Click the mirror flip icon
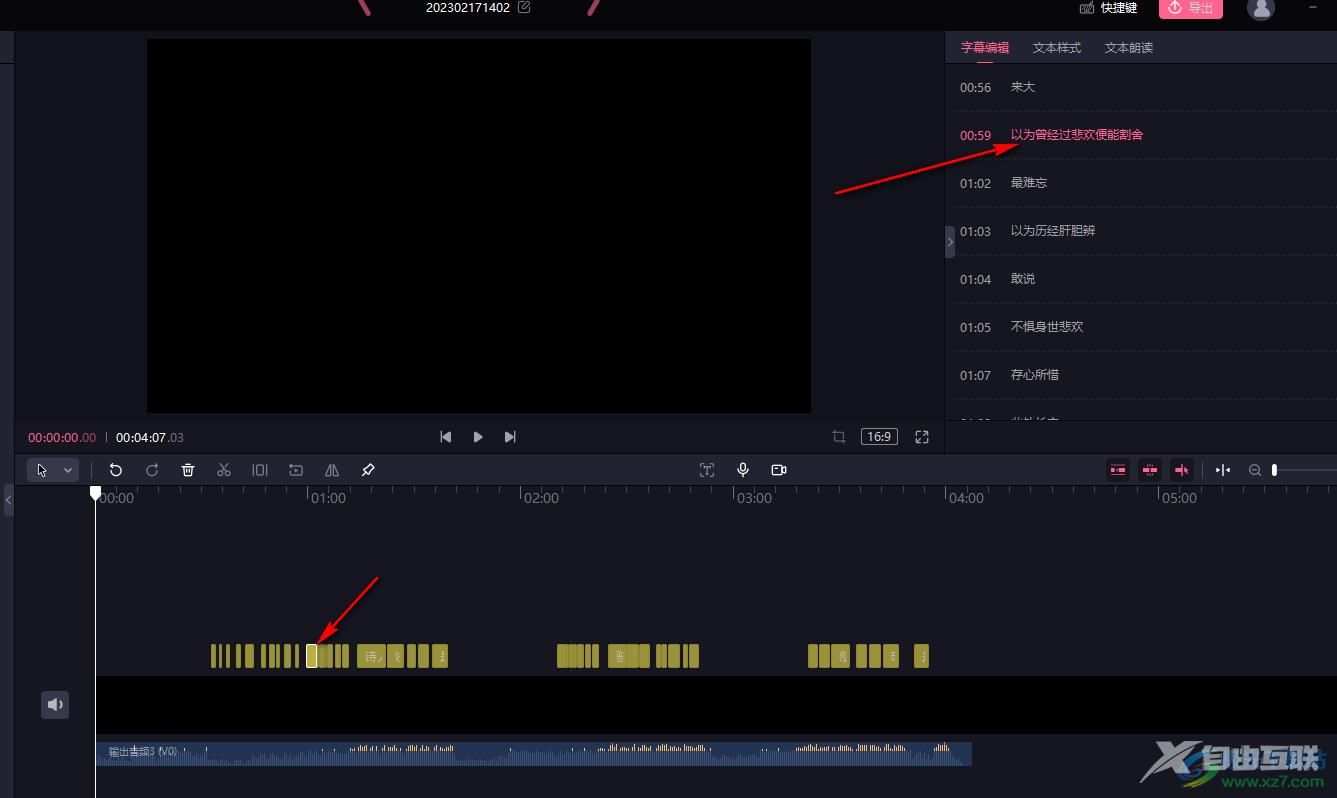This screenshot has width=1337, height=798. pyautogui.click(x=332, y=470)
